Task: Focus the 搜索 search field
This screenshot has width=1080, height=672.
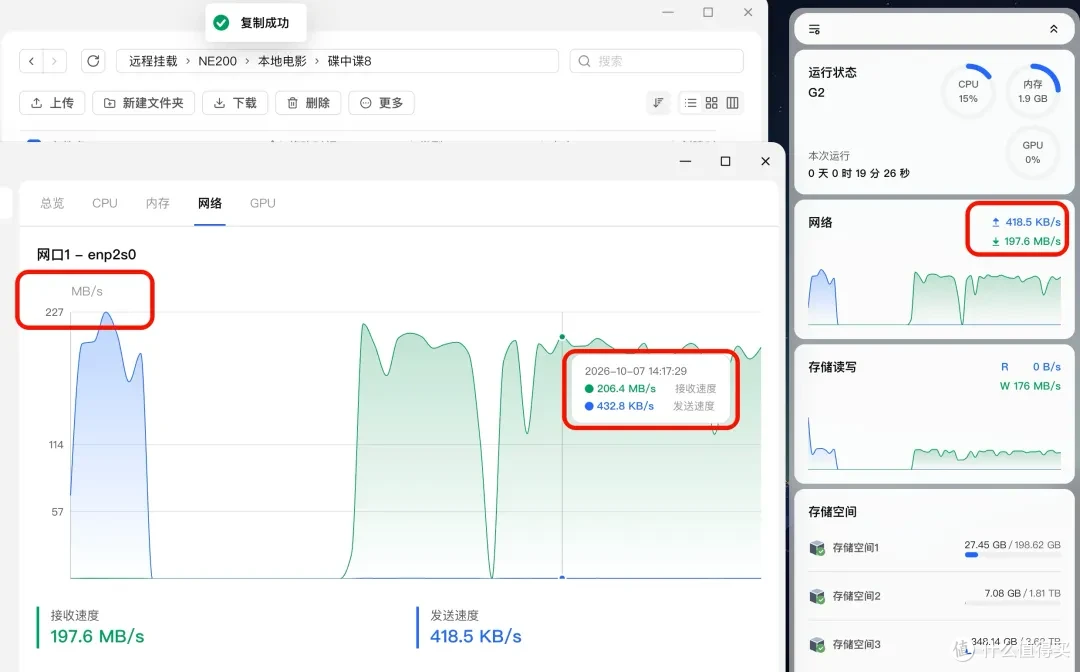Action: (x=656, y=61)
